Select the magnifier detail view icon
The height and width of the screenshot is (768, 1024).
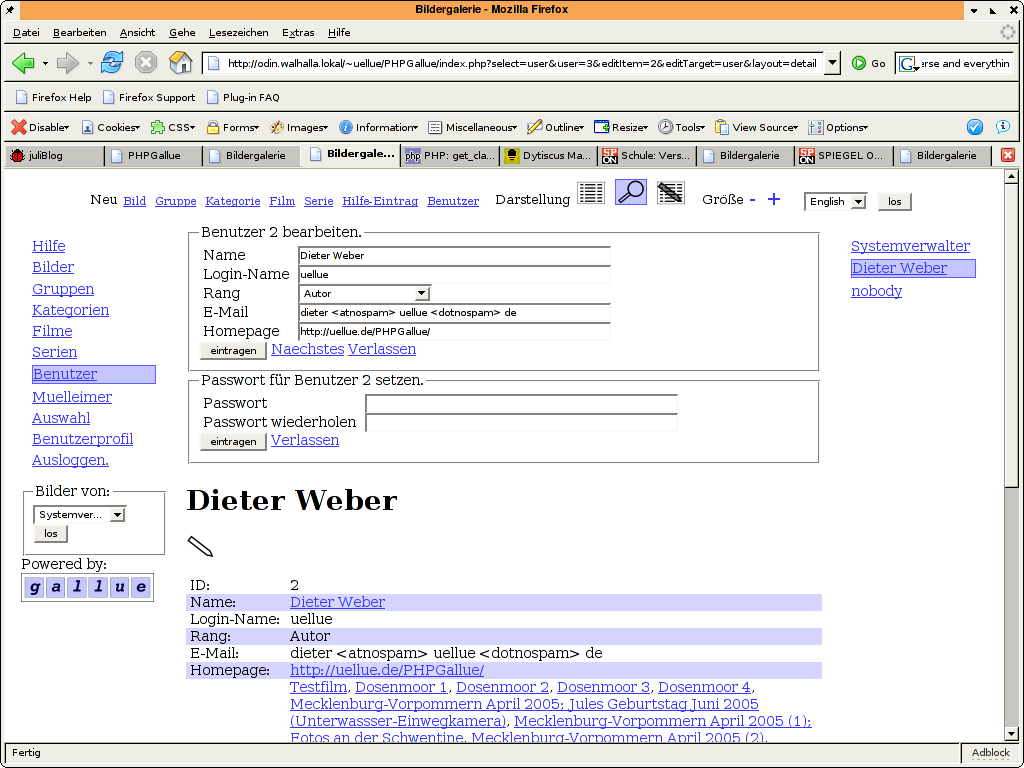pyautogui.click(x=630, y=193)
